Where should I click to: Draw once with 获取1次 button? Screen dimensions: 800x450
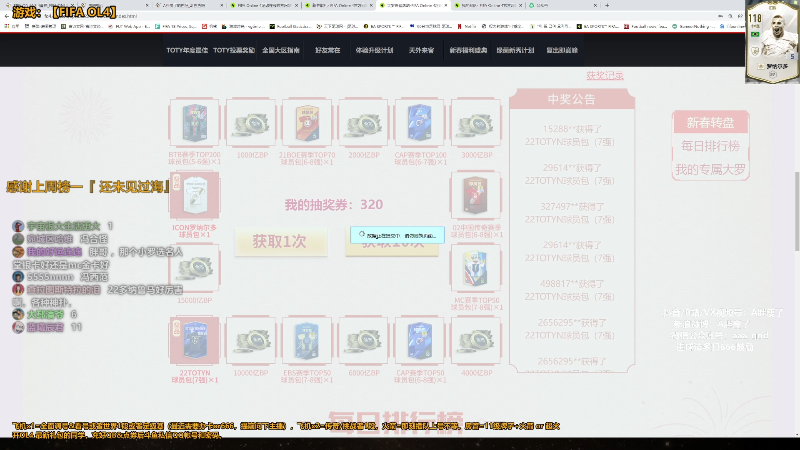(281, 241)
